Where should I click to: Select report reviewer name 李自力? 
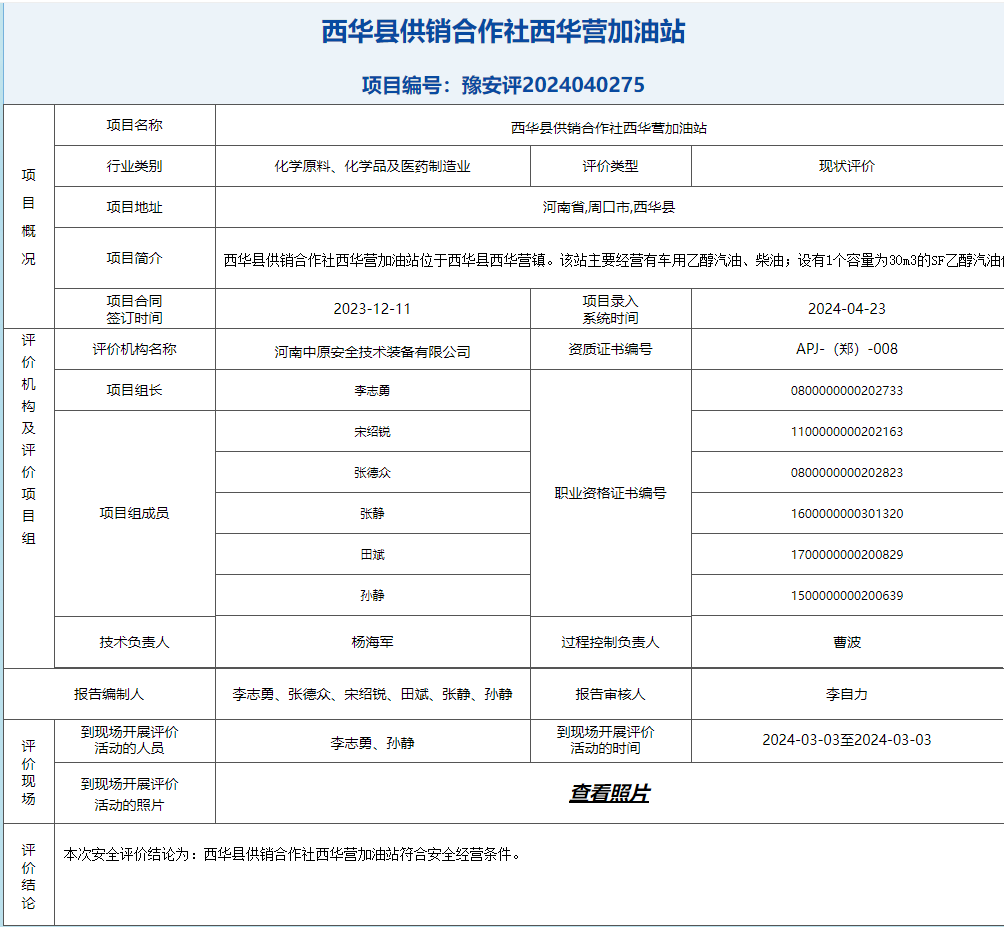(847, 694)
